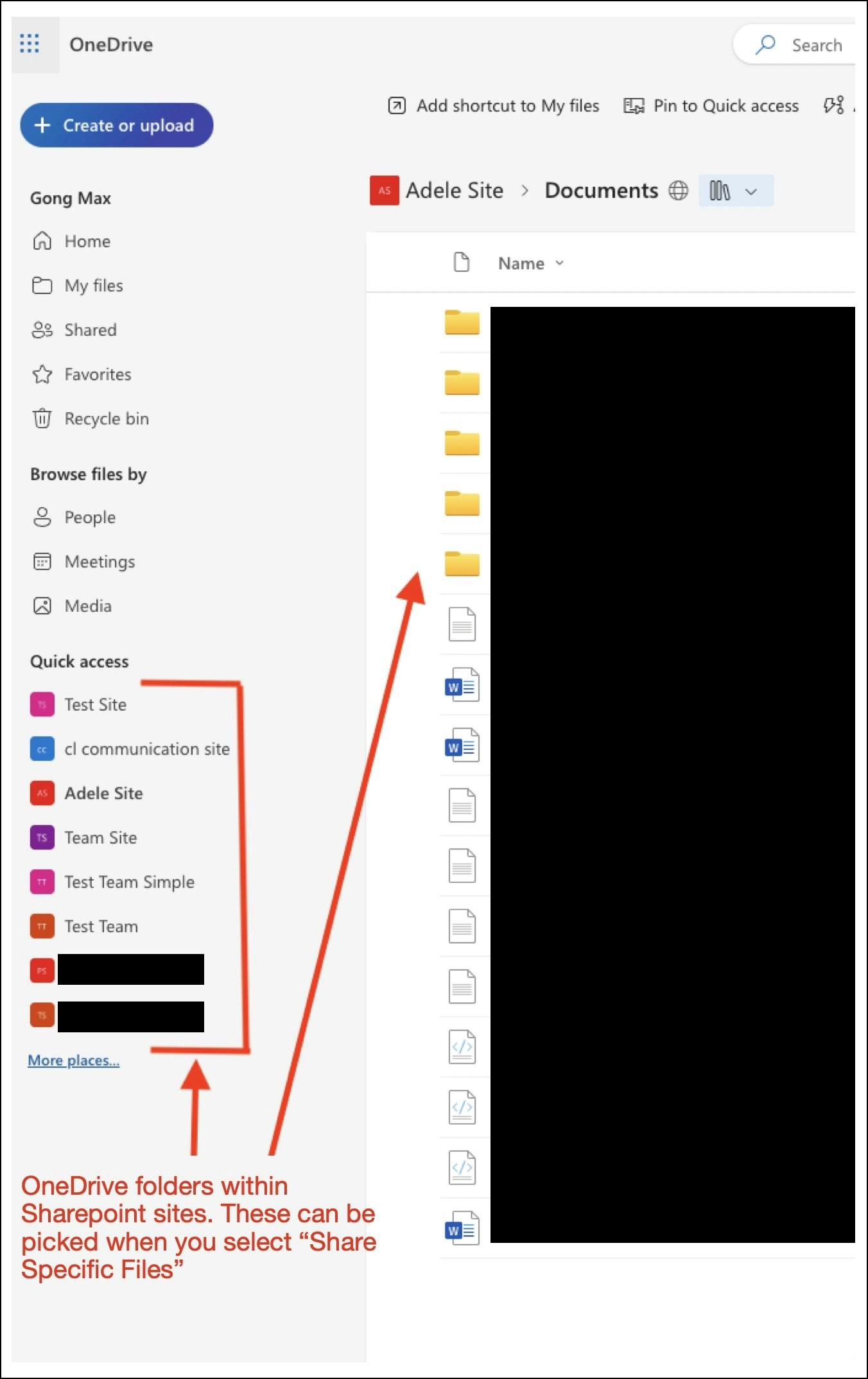Click the purple TS icon beside Team Site
The width and height of the screenshot is (868, 1379).
click(42, 837)
